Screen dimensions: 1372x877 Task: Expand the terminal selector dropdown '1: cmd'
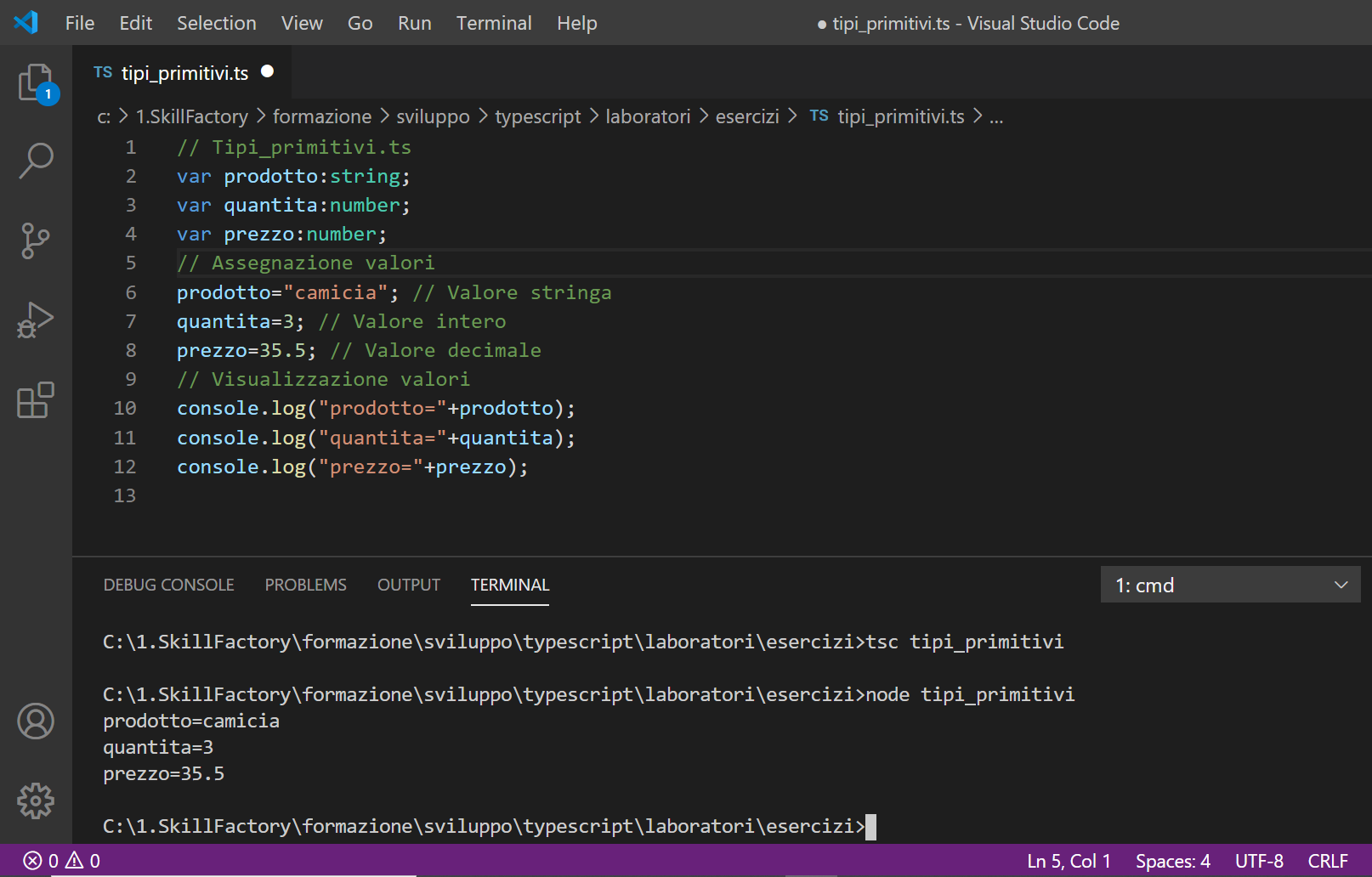(x=1230, y=586)
